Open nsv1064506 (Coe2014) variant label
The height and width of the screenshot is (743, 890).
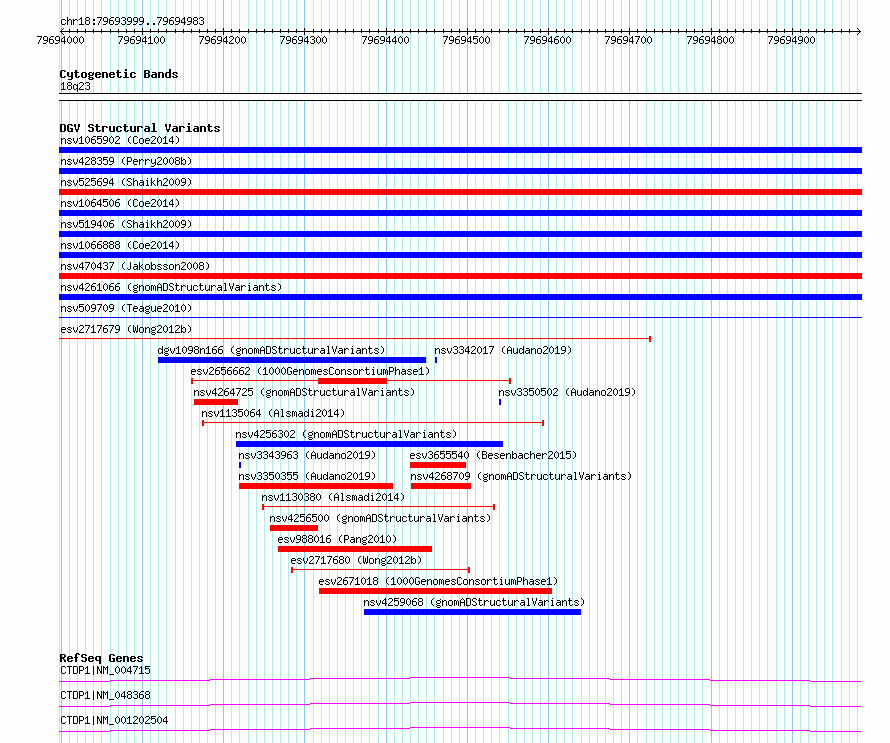120,203
